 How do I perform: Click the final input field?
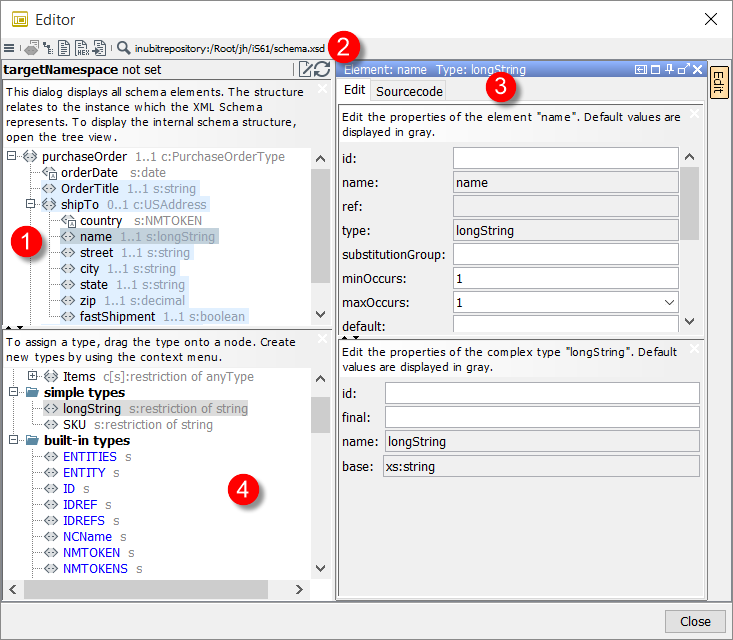tap(542, 417)
